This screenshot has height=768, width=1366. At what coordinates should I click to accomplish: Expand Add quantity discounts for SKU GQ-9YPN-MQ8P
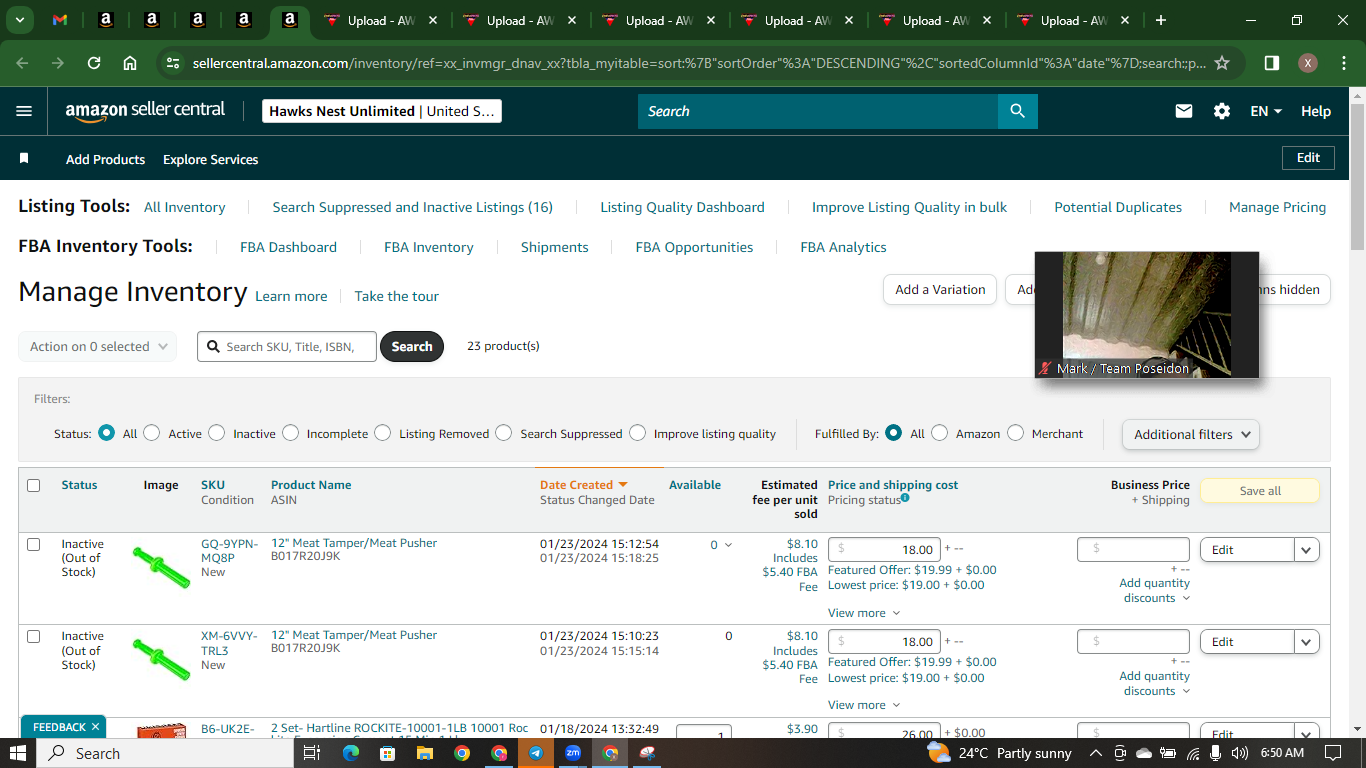coord(1155,590)
